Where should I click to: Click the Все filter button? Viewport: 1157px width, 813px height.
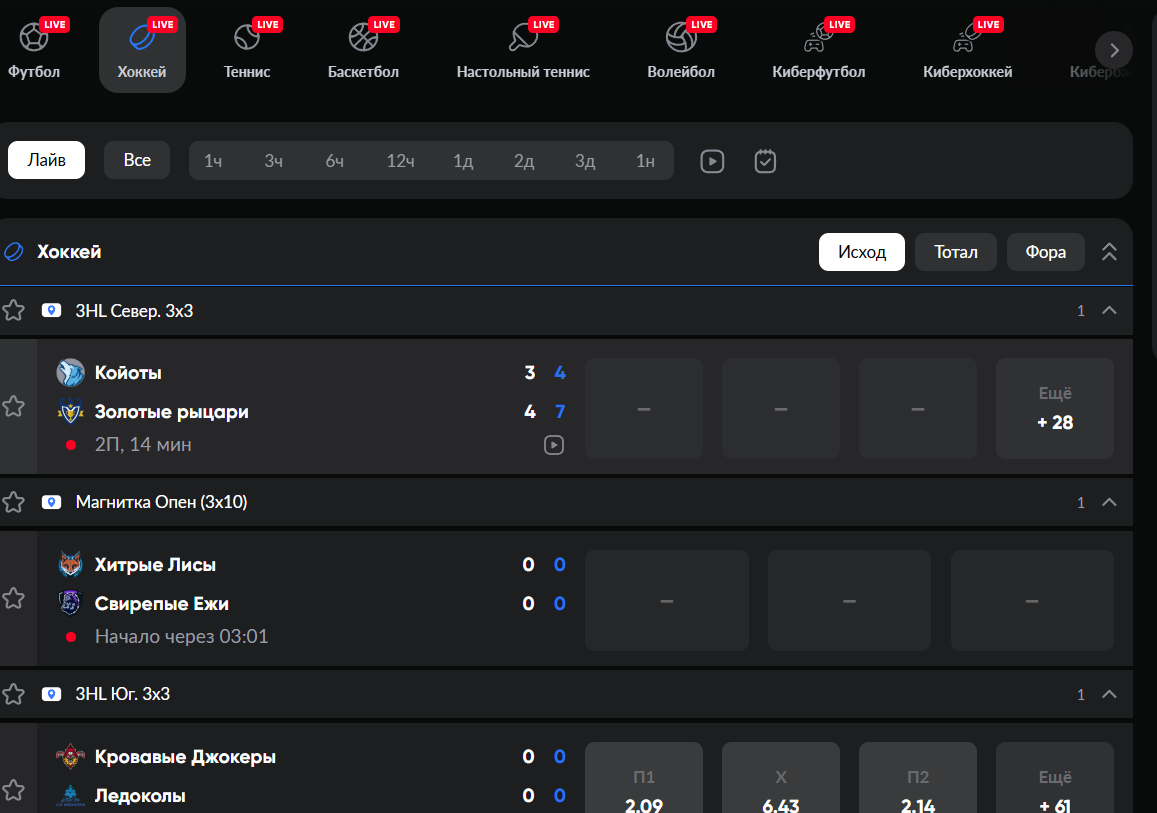(x=137, y=161)
